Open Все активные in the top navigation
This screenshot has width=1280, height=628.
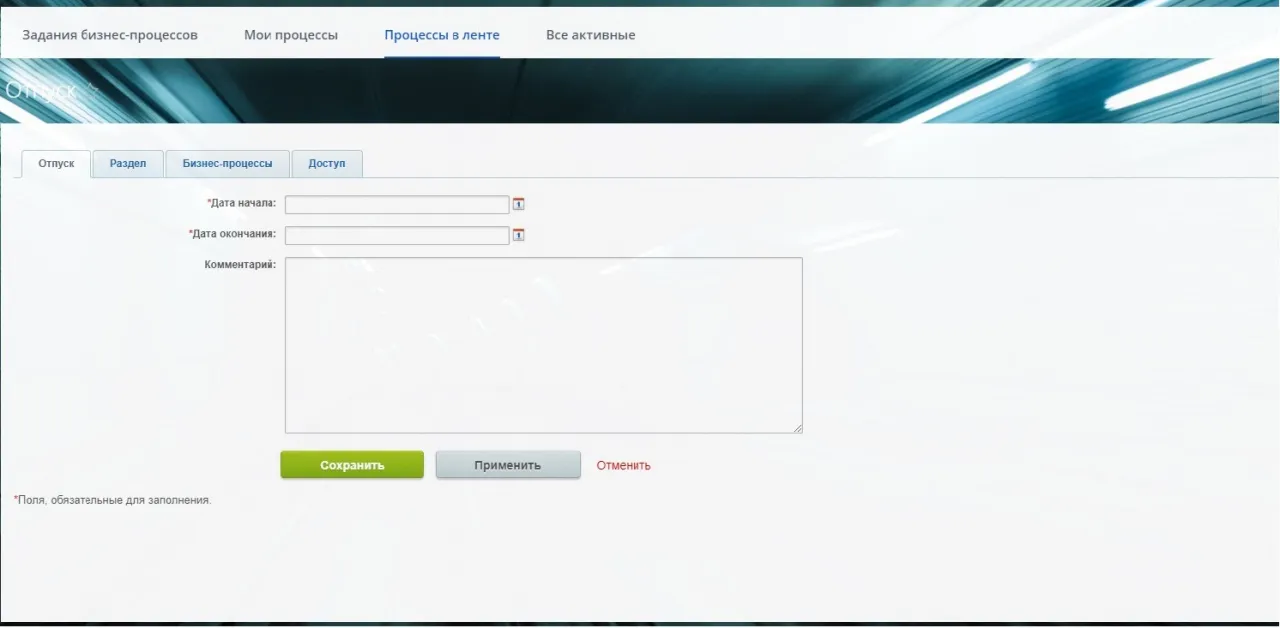[x=590, y=35]
